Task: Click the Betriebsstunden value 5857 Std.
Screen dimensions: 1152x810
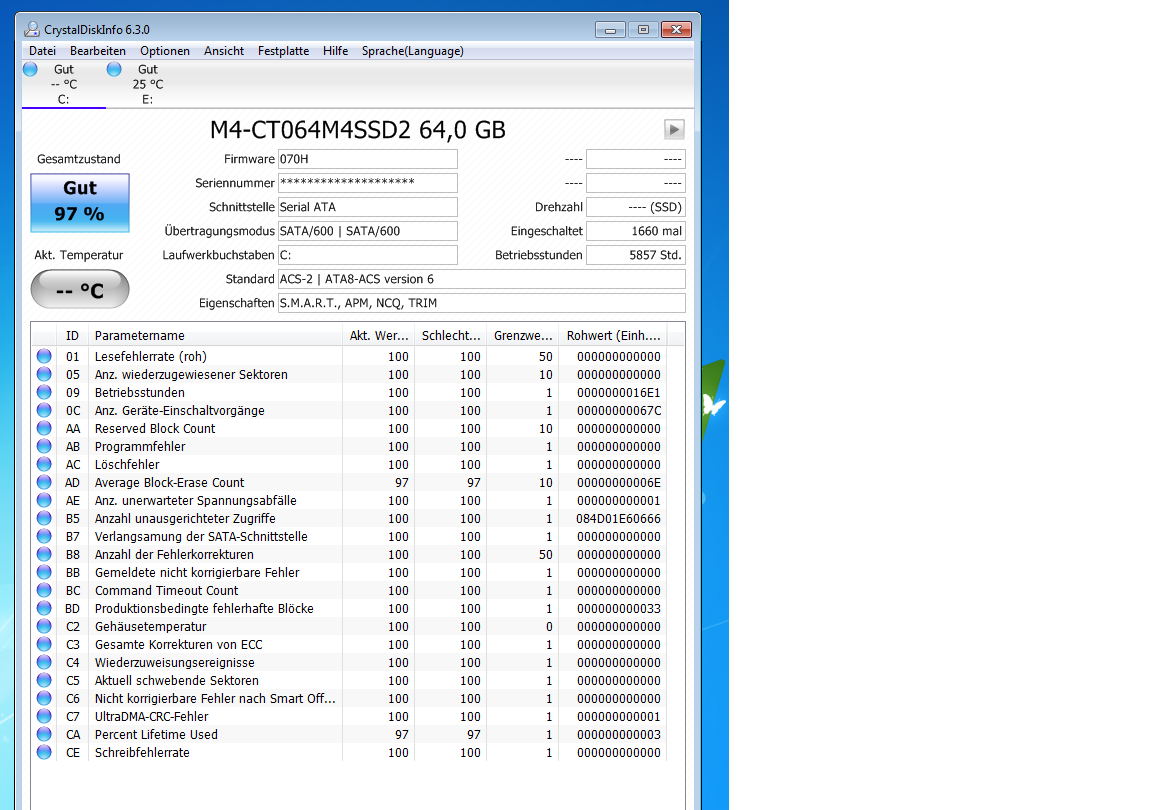Action: 636,255
